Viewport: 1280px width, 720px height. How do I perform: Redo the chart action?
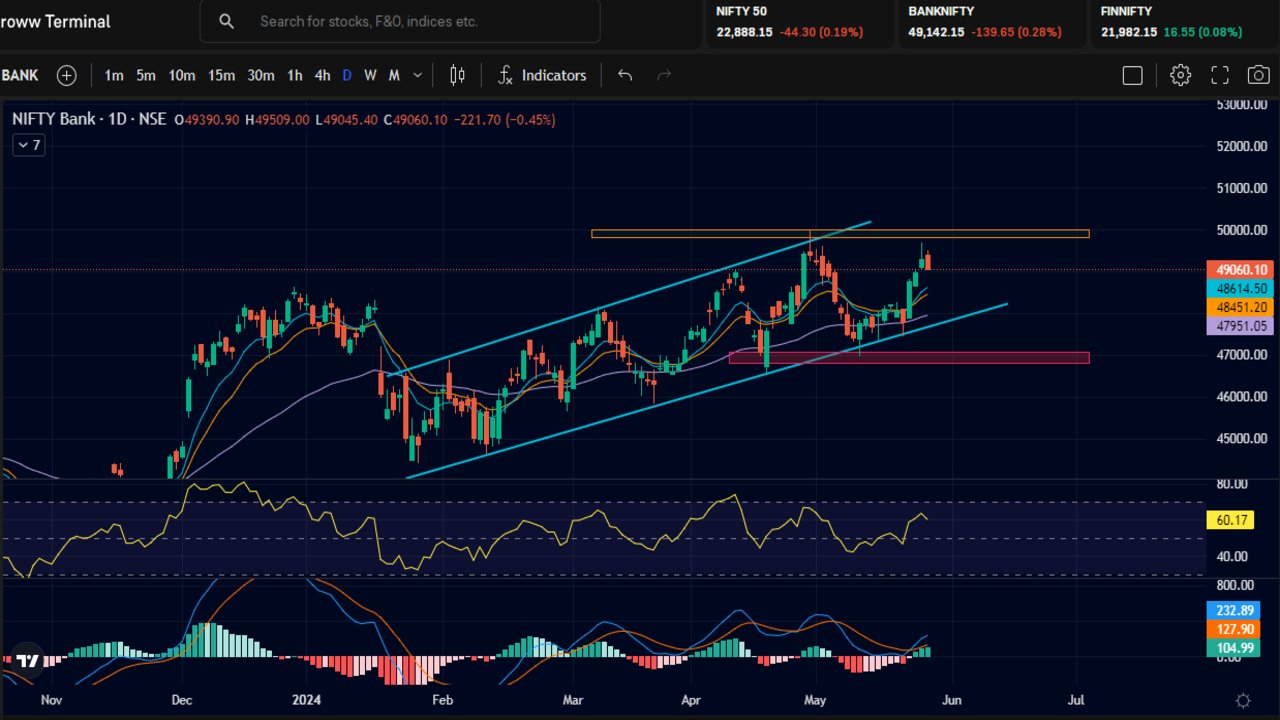(664, 75)
